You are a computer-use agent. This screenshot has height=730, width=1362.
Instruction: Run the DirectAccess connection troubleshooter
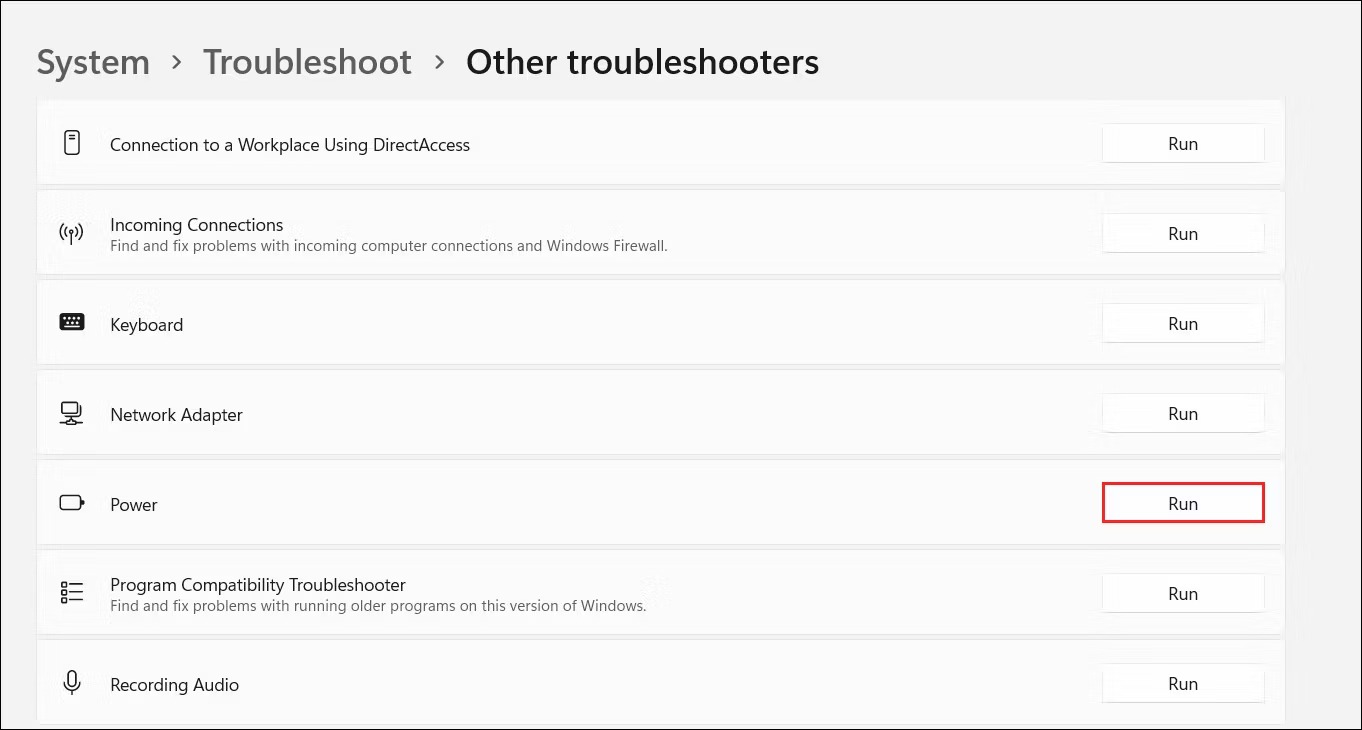tap(1183, 144)
